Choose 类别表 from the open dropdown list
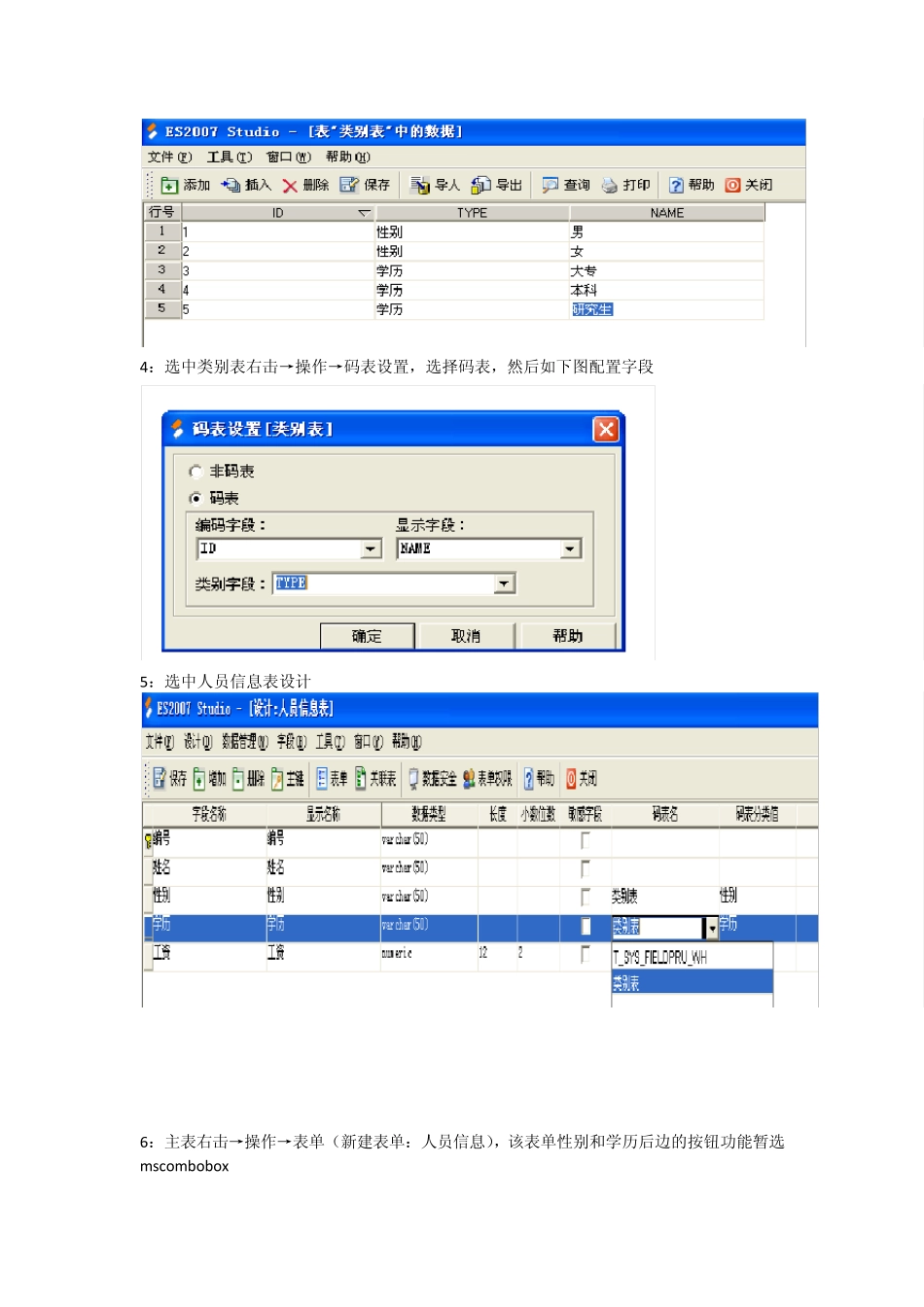Screen dimensions: 924x1307 click(x=692, y=983)
